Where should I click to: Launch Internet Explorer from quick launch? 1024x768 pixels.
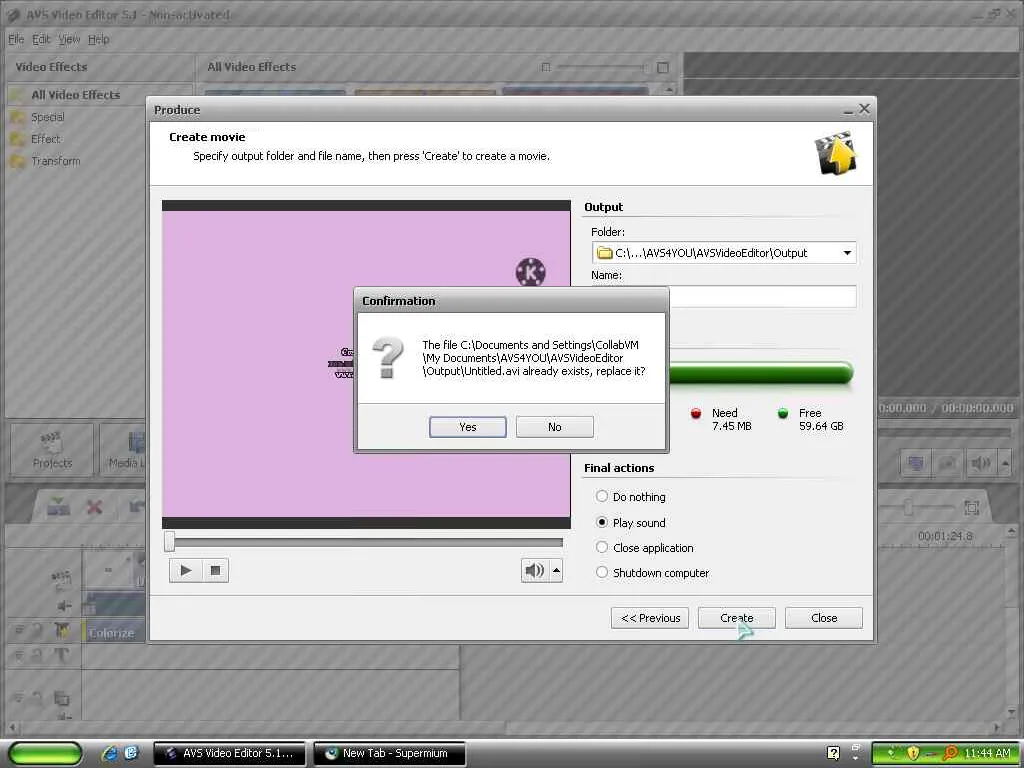tap(110, 753)
